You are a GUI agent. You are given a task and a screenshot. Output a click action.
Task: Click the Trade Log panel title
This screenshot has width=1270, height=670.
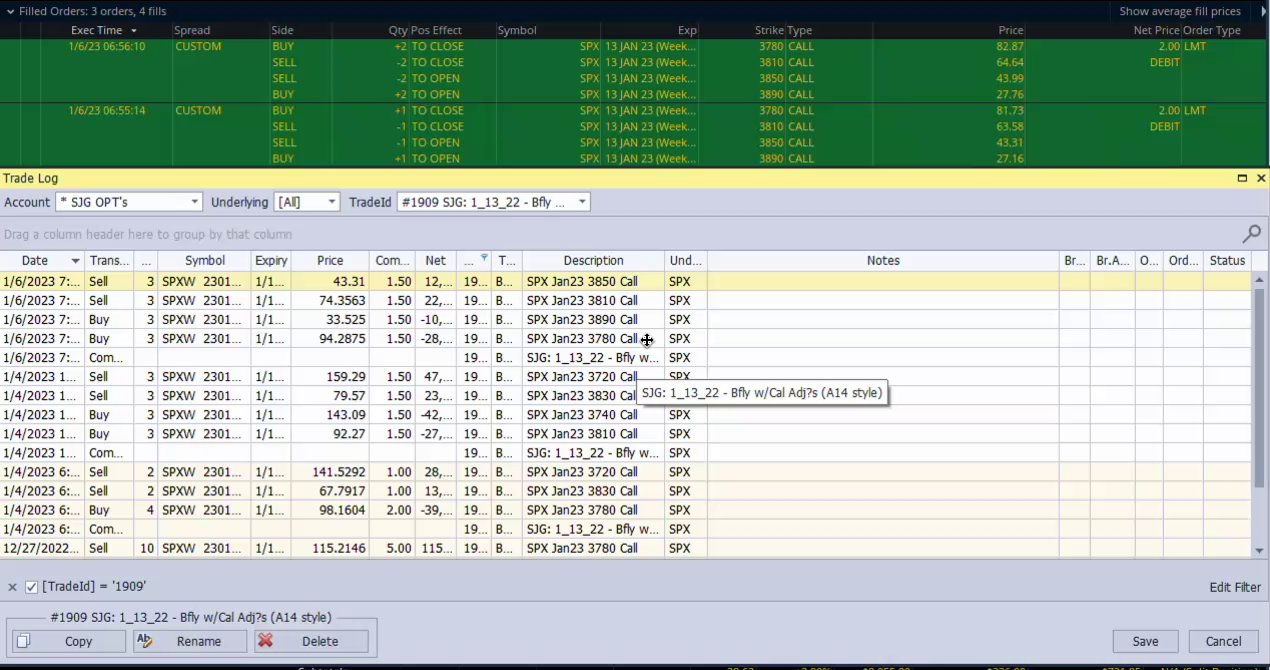(x=31, y=178)
